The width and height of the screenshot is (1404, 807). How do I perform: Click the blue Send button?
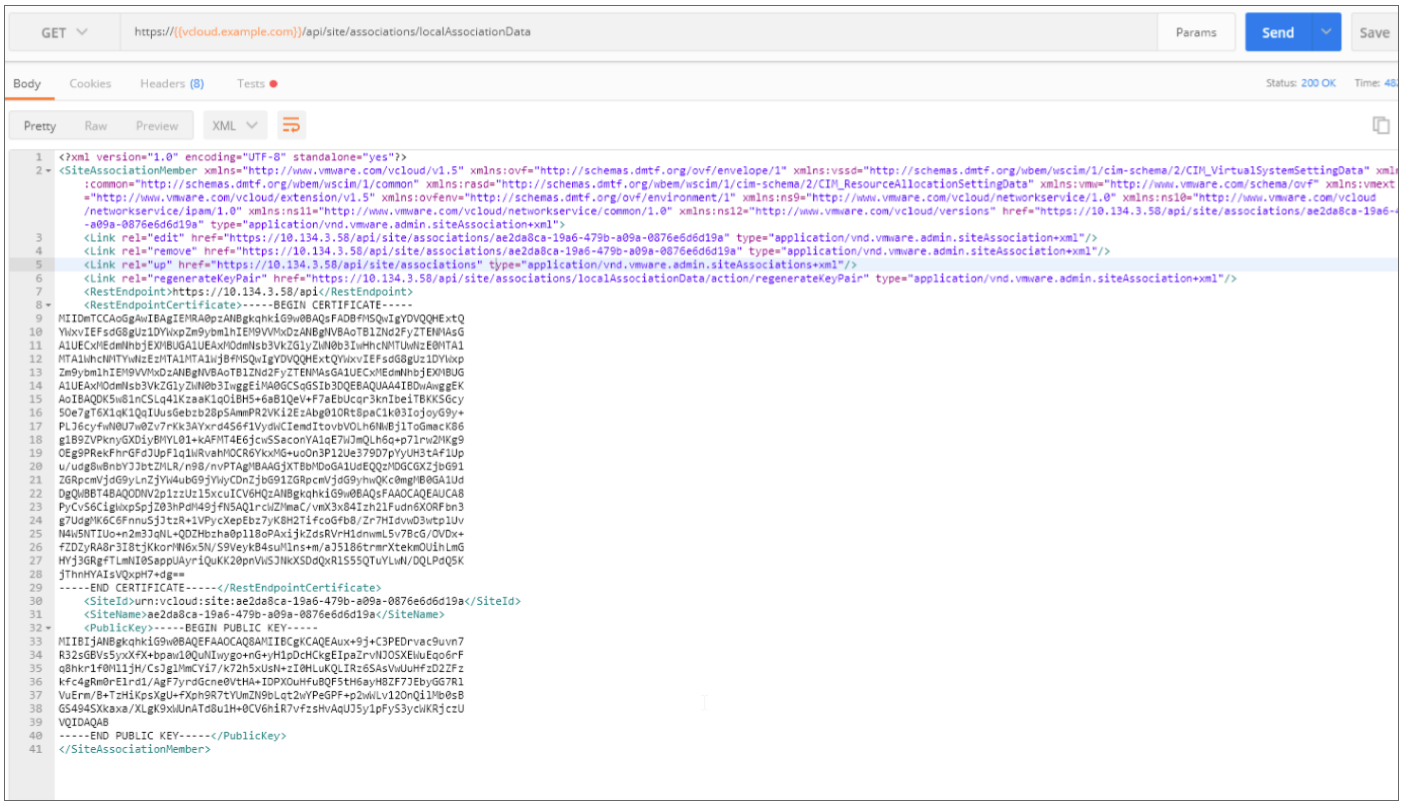tap(1278, 33)
